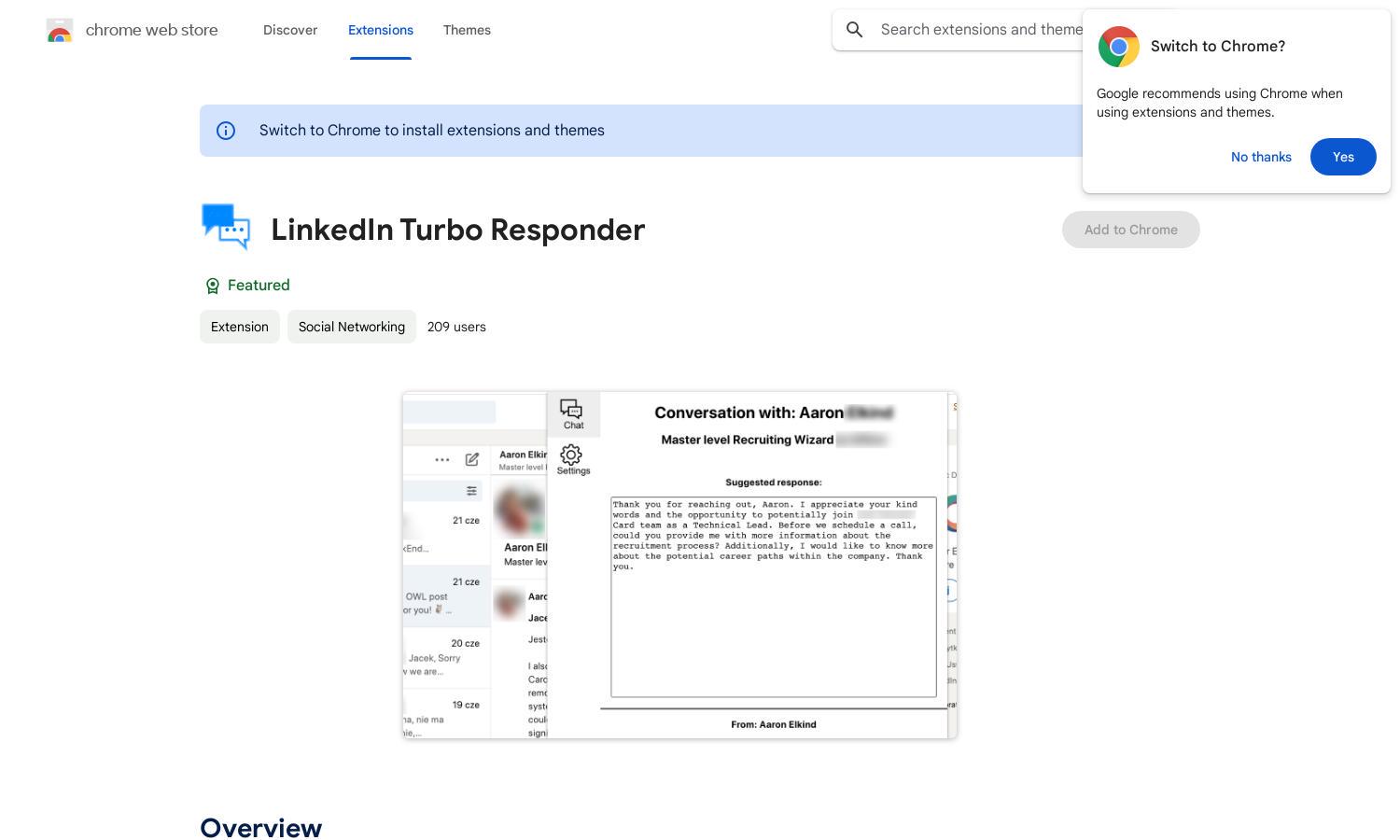Switch to the Extensions tab
The width and height of the screenshot is (1400, 840).
click(x=381, y=30)
